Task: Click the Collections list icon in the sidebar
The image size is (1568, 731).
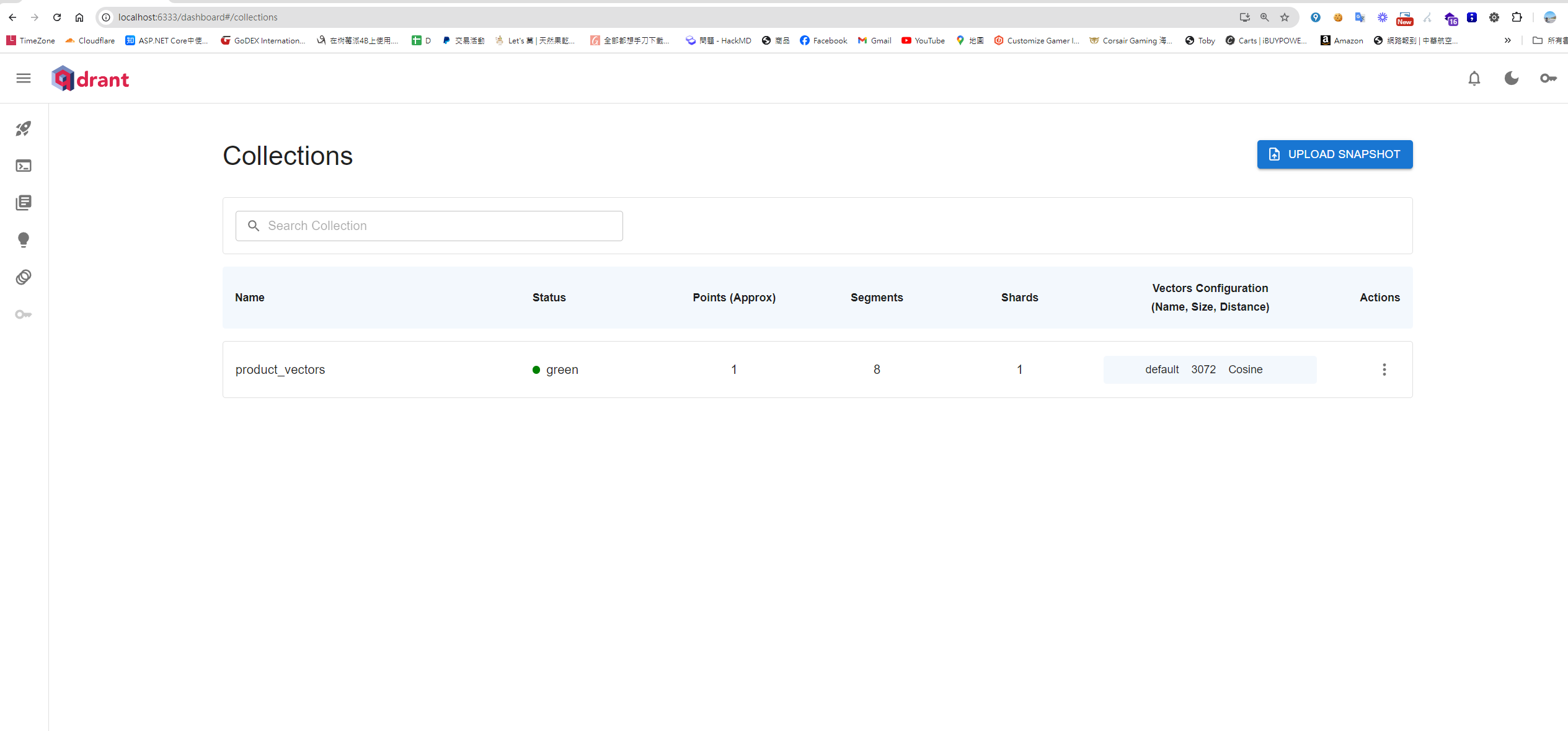Action: pyautogui.click(x=24, y=203)
